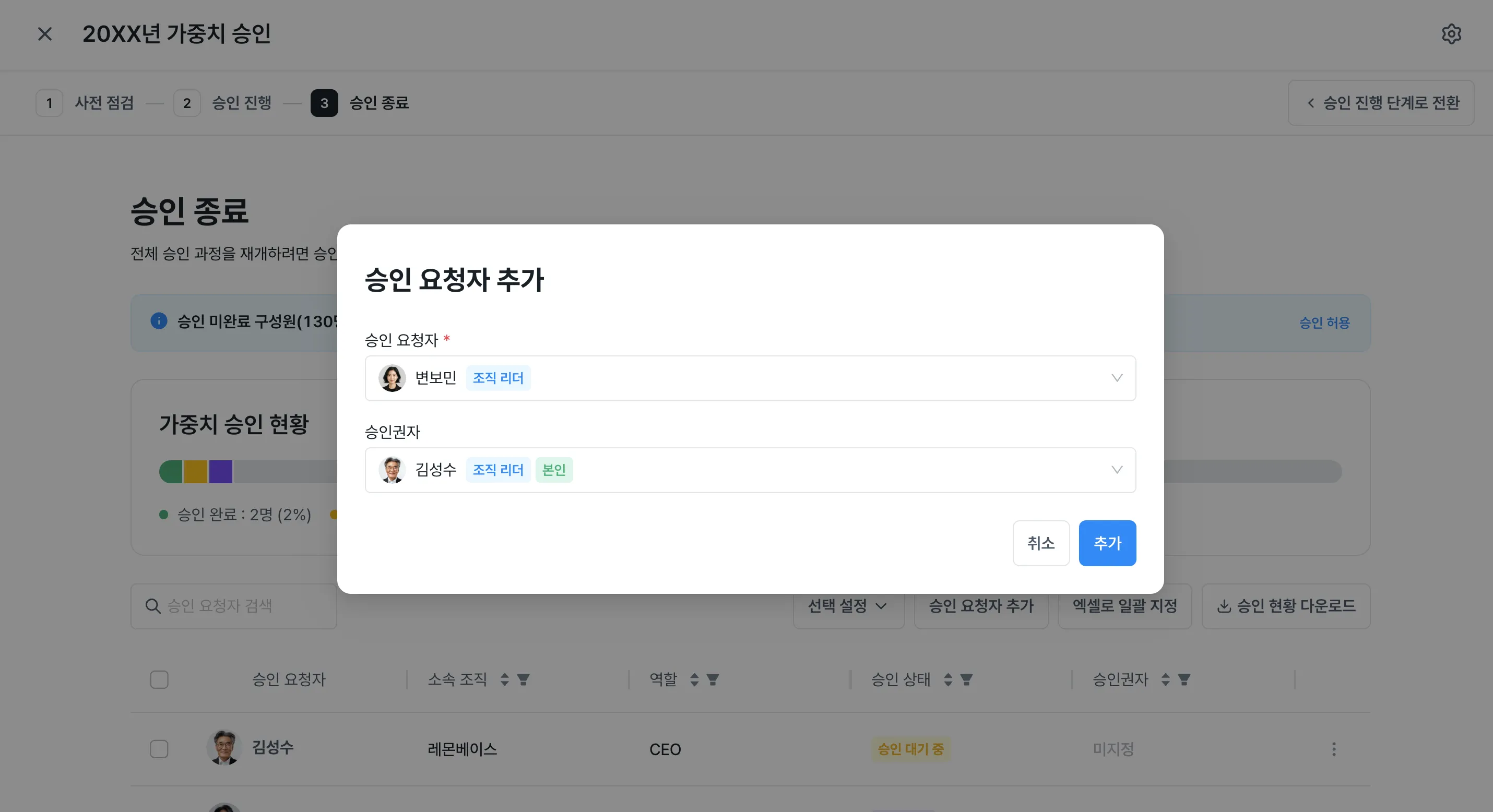Click the 레몬베이스 organization cell
1493x812 pixels.
[x=462, y=749]
